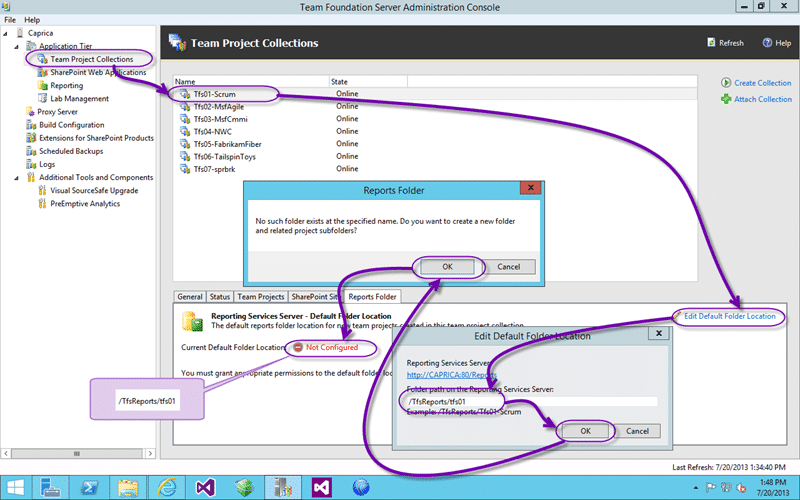Click Extensions for SharePoint Products icon
Viewport: 800px width, 500px height.
coord(31,138)
